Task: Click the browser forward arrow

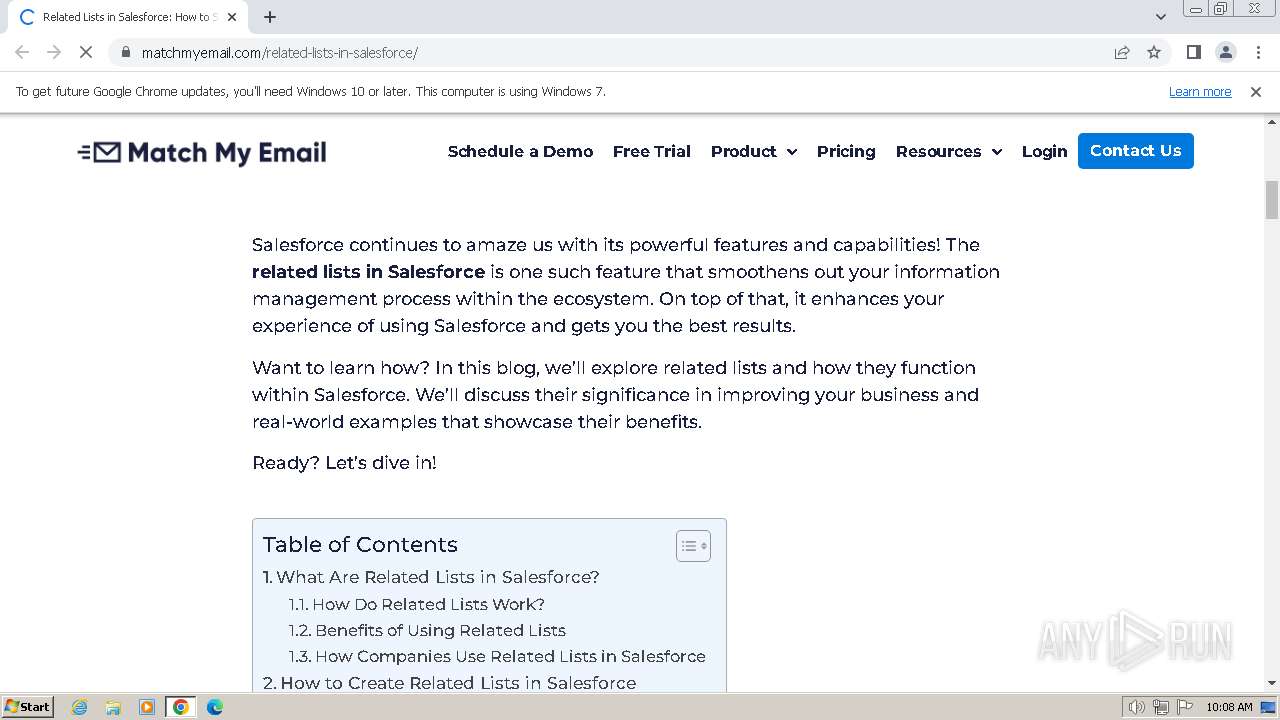Action: (x=54, y=52)
